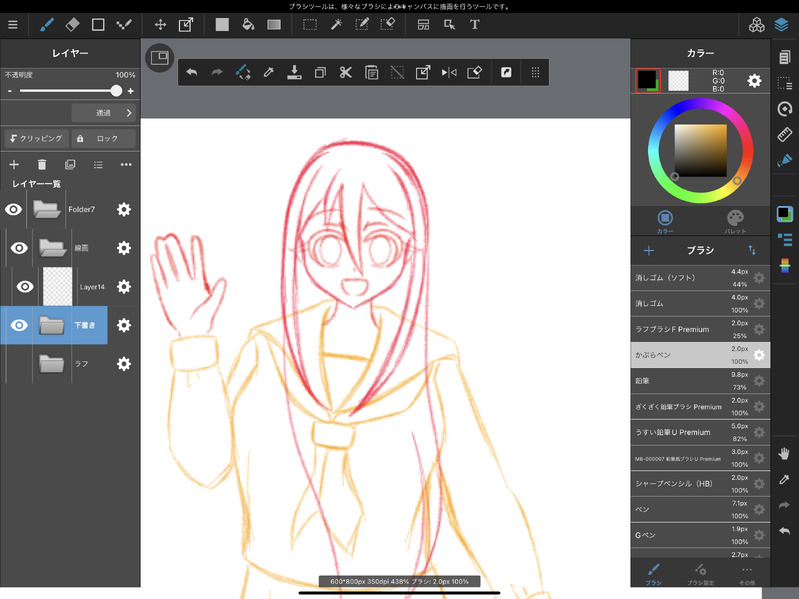
Task: Select the Gradient tool
Action: pyautogui.click(x=274, y=24)
